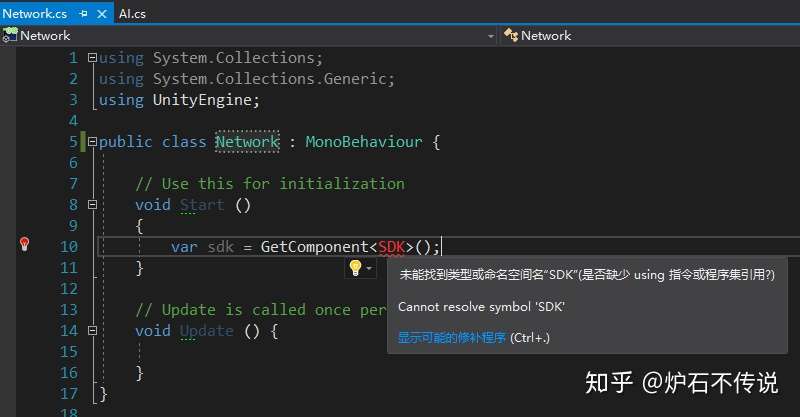Screen dimensions: 800x417
Task: Click the red error lightbulb in margin
Action: coord(25,245)
